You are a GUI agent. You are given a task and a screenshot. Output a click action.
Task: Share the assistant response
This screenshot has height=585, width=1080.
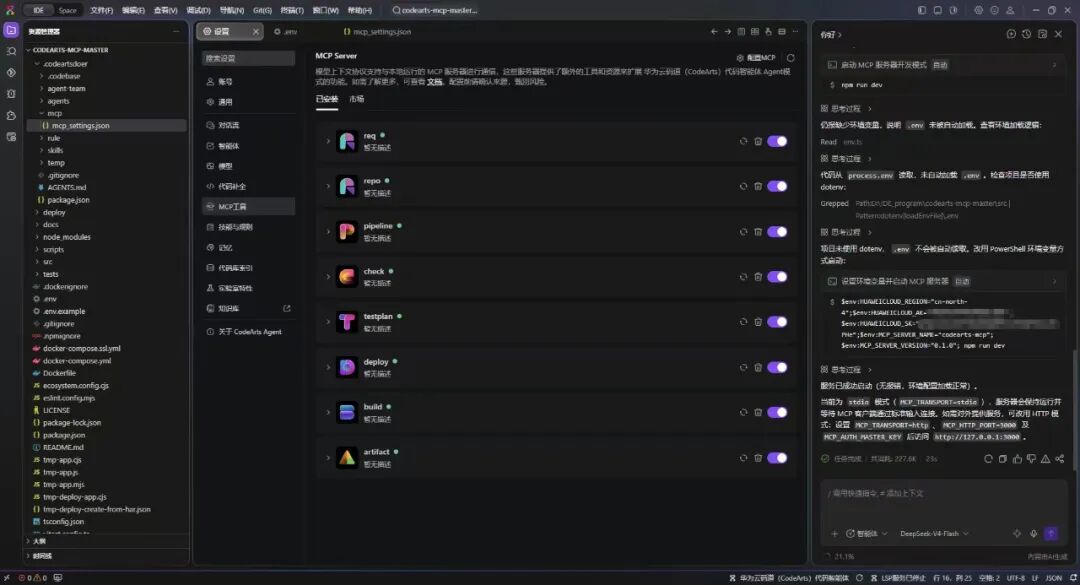click(1059, 459)
